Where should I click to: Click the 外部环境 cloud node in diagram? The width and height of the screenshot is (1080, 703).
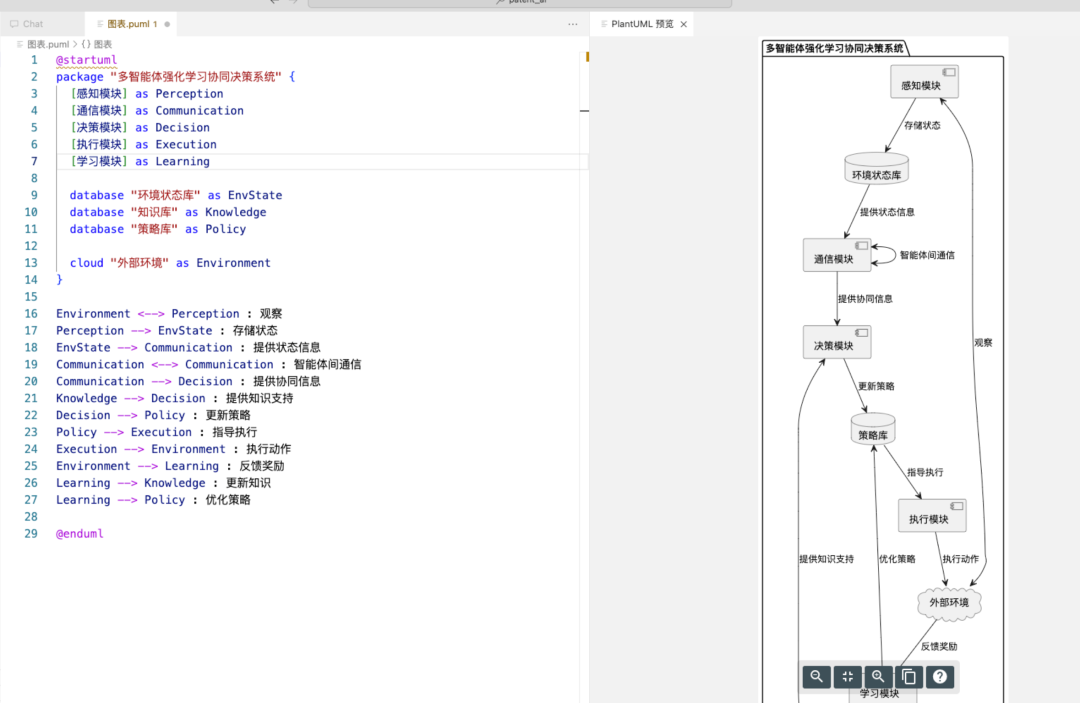949,603
